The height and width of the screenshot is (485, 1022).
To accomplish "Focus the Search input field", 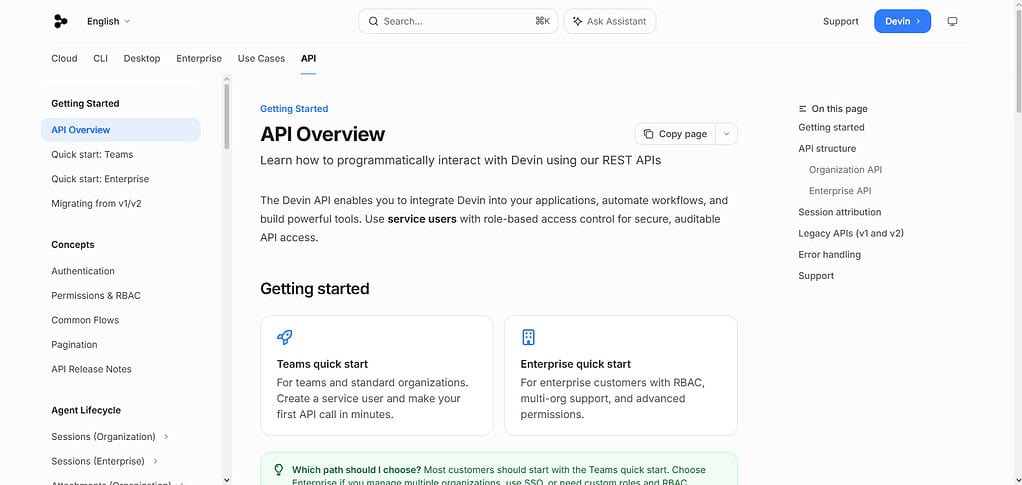I will click(458, 22).
